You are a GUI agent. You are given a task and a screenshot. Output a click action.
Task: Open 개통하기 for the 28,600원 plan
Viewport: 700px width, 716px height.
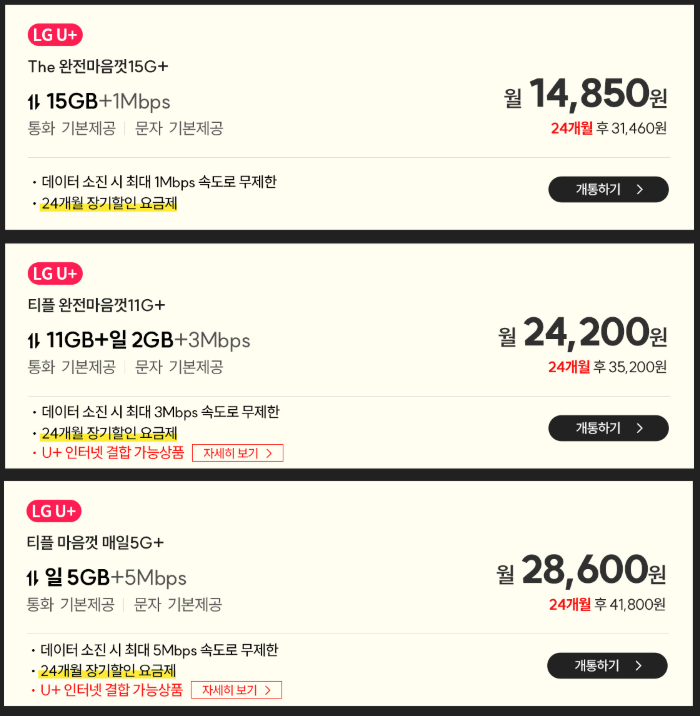(607, 666)
